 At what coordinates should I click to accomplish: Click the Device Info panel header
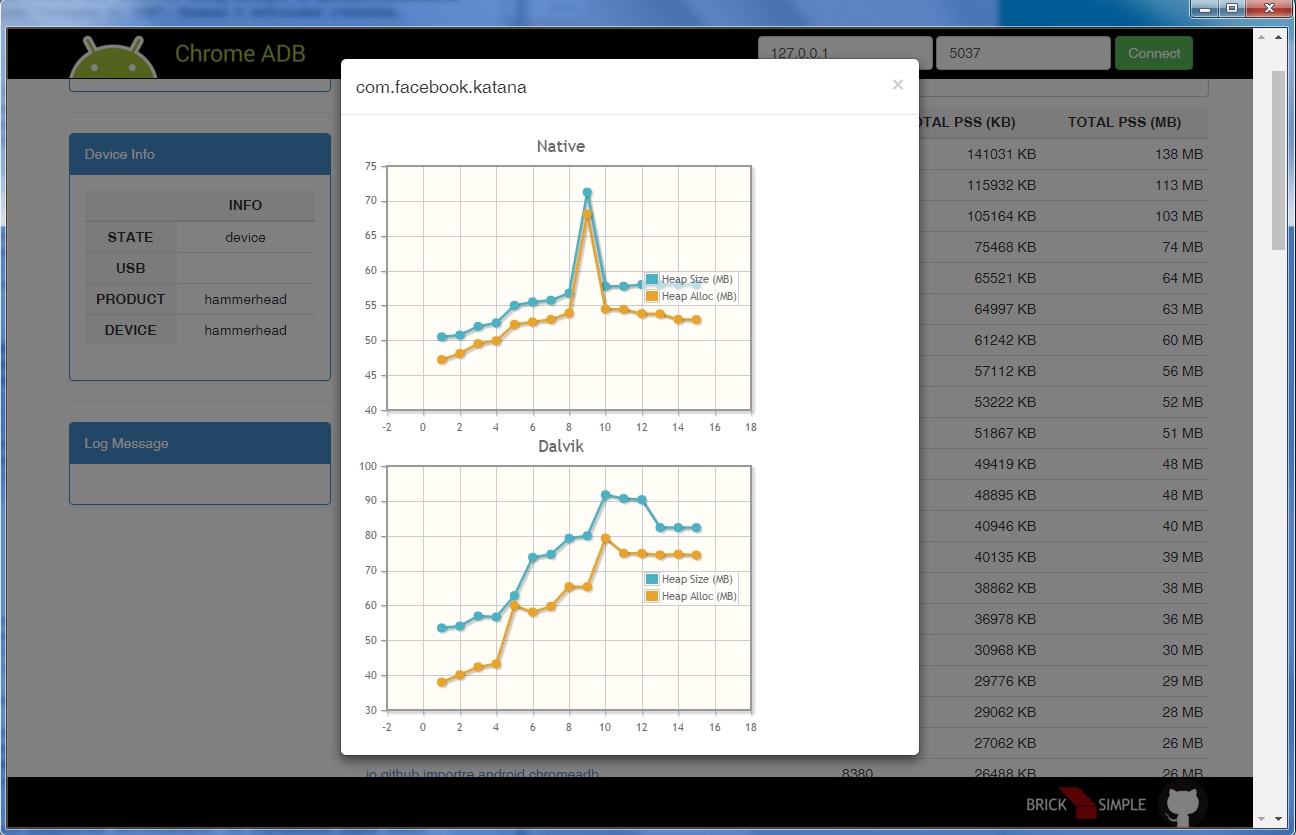(200, 154)
